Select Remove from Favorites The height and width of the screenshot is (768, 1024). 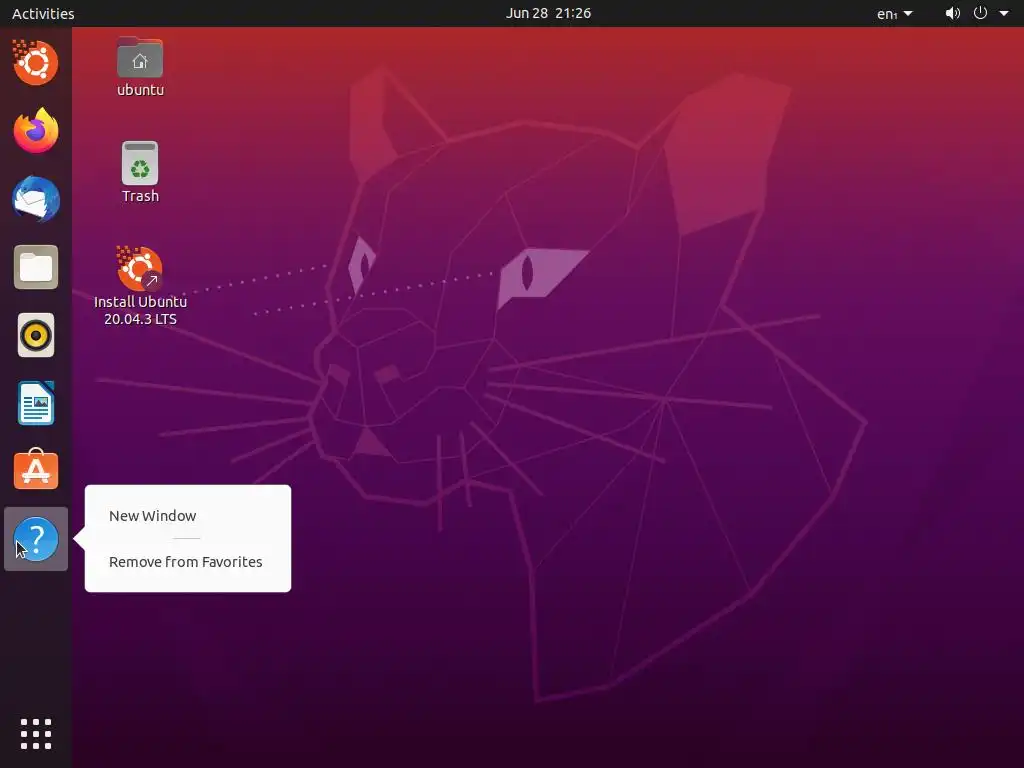[185, 562]
